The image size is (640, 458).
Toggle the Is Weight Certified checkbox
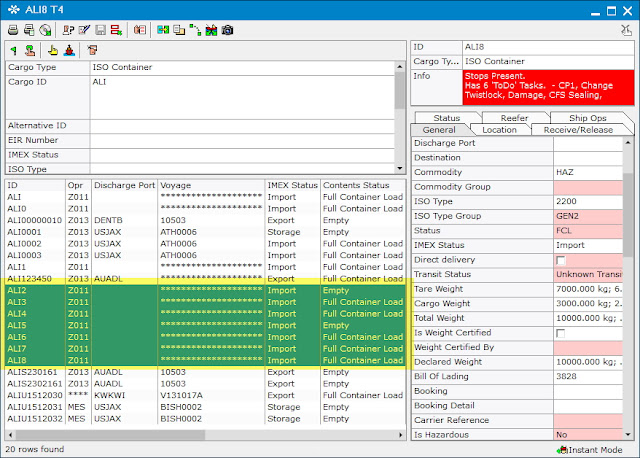tap(561, 333)
